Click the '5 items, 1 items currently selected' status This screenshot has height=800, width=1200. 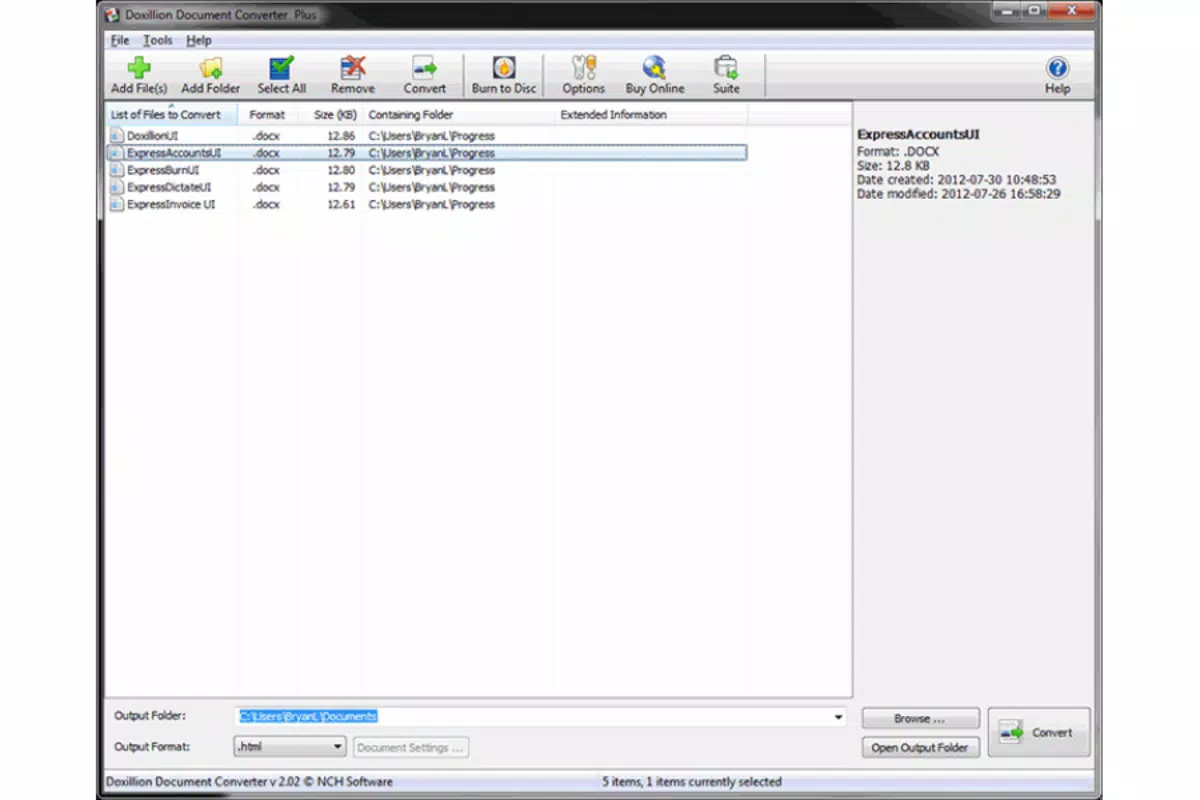692,781
